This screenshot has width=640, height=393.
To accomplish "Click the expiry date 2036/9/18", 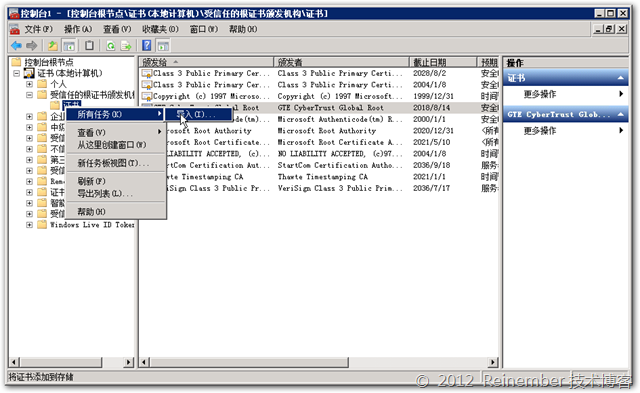I will click(x=431, y=165).
